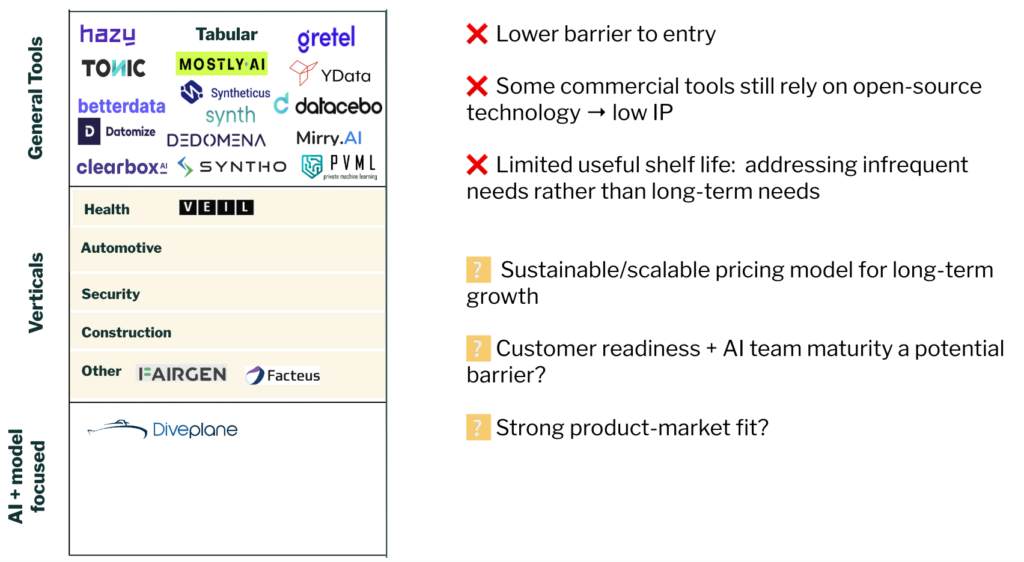Viewport: 1024px width, 562px height.
Task: Click the Hazy logo
Action: tap(107, 35)
